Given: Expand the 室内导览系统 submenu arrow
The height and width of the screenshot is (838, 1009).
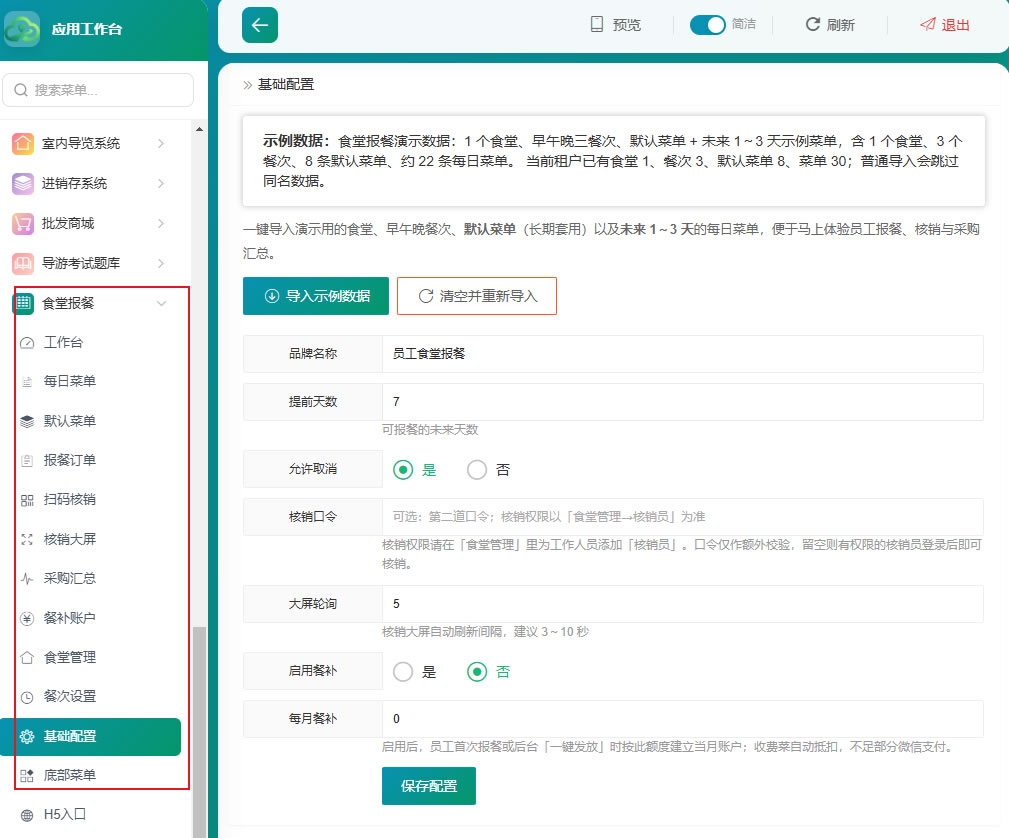Looking at the screenshot, I should (x=161, y=143).
